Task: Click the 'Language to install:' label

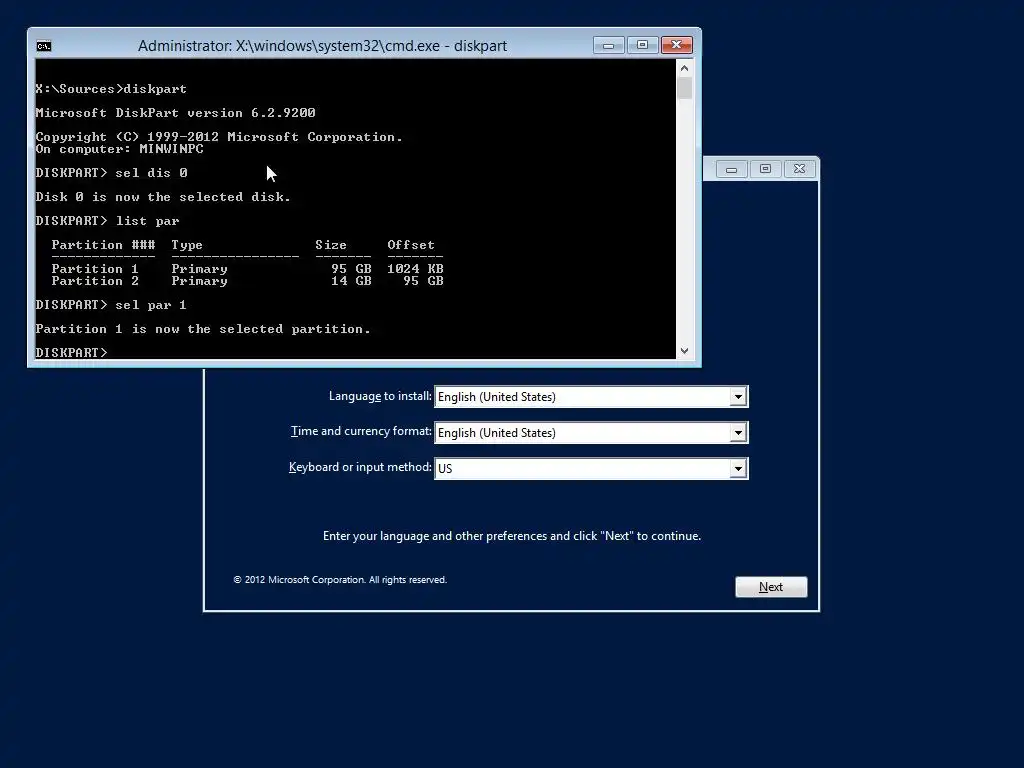Action: (380, 396)
